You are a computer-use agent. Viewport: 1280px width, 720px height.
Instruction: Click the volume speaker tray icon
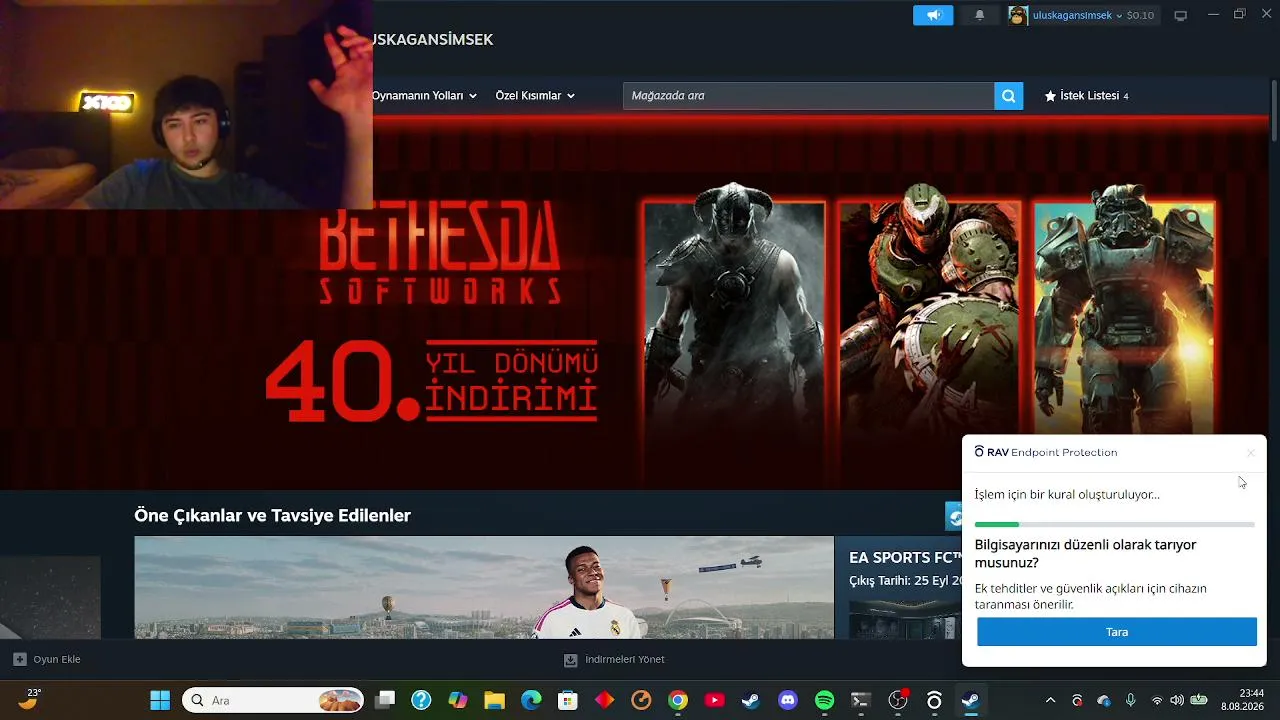pos(1177,700)
